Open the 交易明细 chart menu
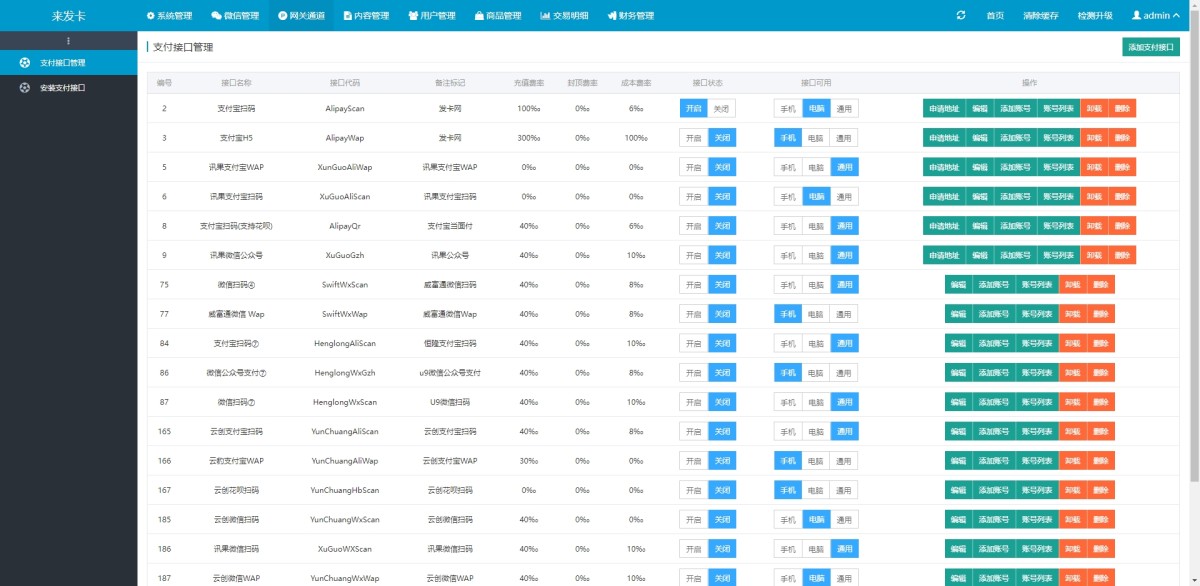 click(564, 16)
